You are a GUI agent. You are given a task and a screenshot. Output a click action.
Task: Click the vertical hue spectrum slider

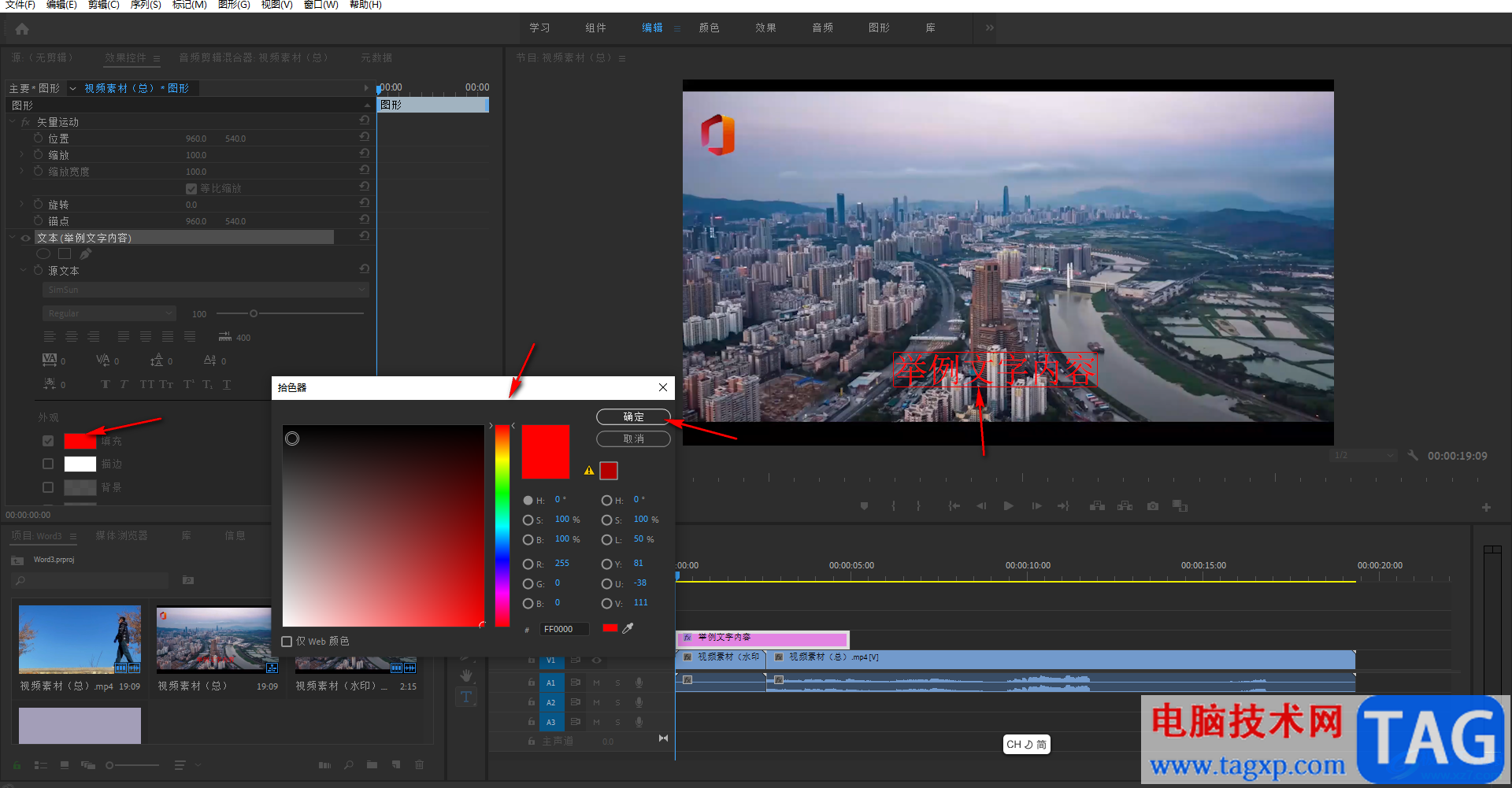pyautogui.click(x=502, y=525)
